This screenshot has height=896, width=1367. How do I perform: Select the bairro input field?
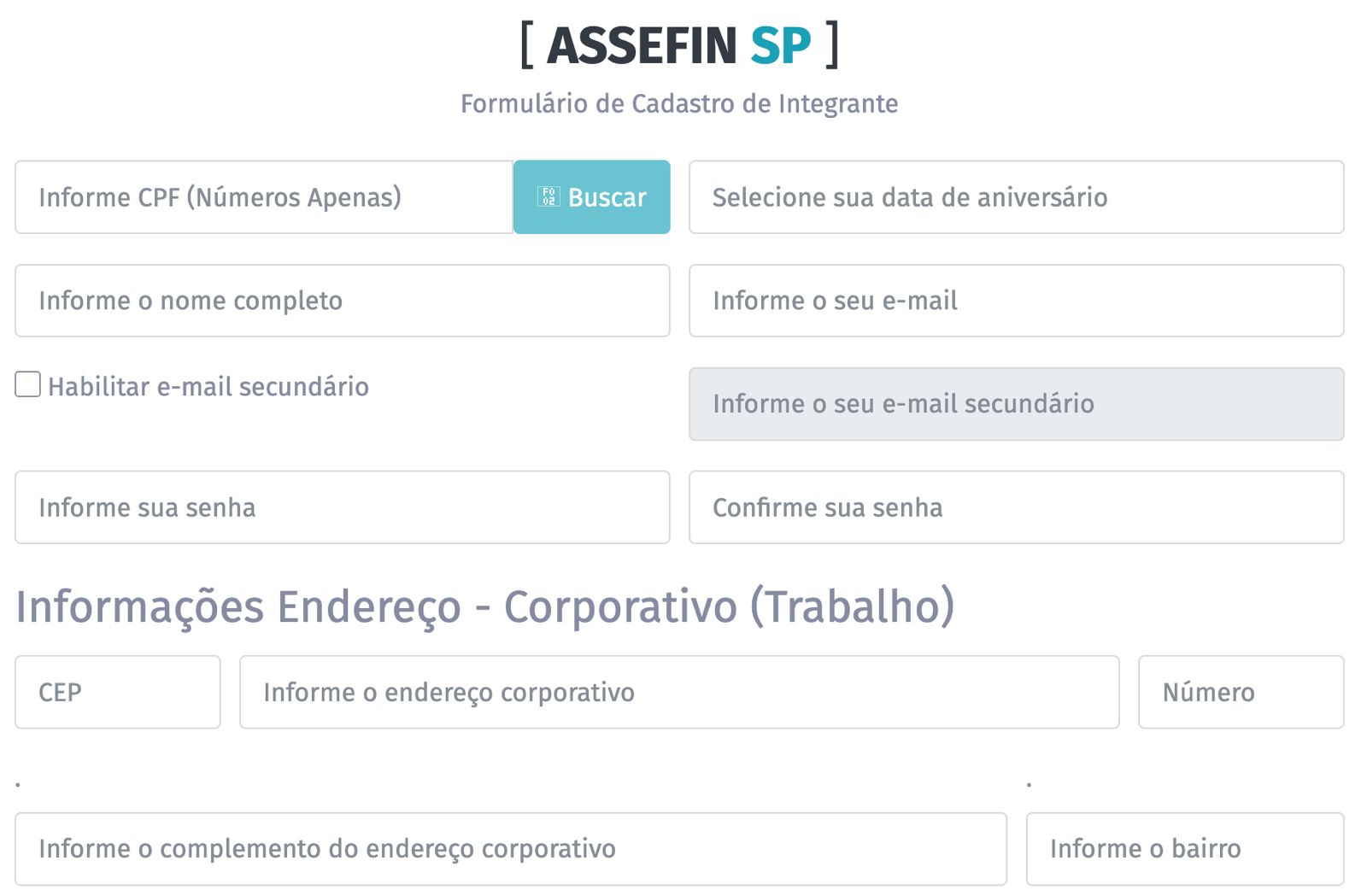tap(1184, 848)
